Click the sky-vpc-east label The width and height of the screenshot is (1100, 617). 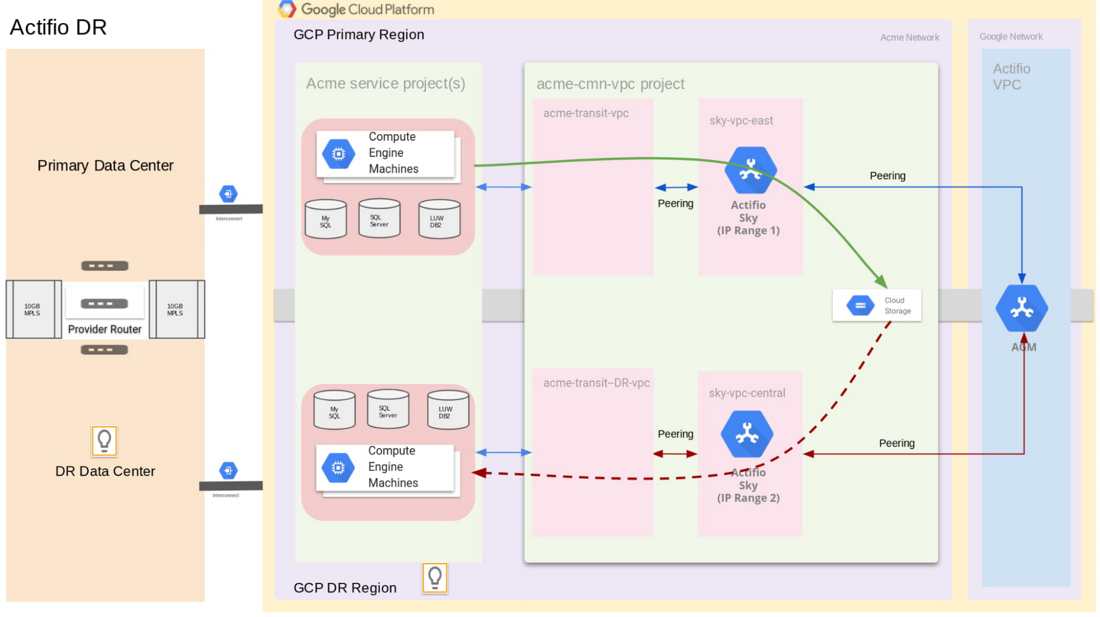pyautogui.click(x=741, y=121)
